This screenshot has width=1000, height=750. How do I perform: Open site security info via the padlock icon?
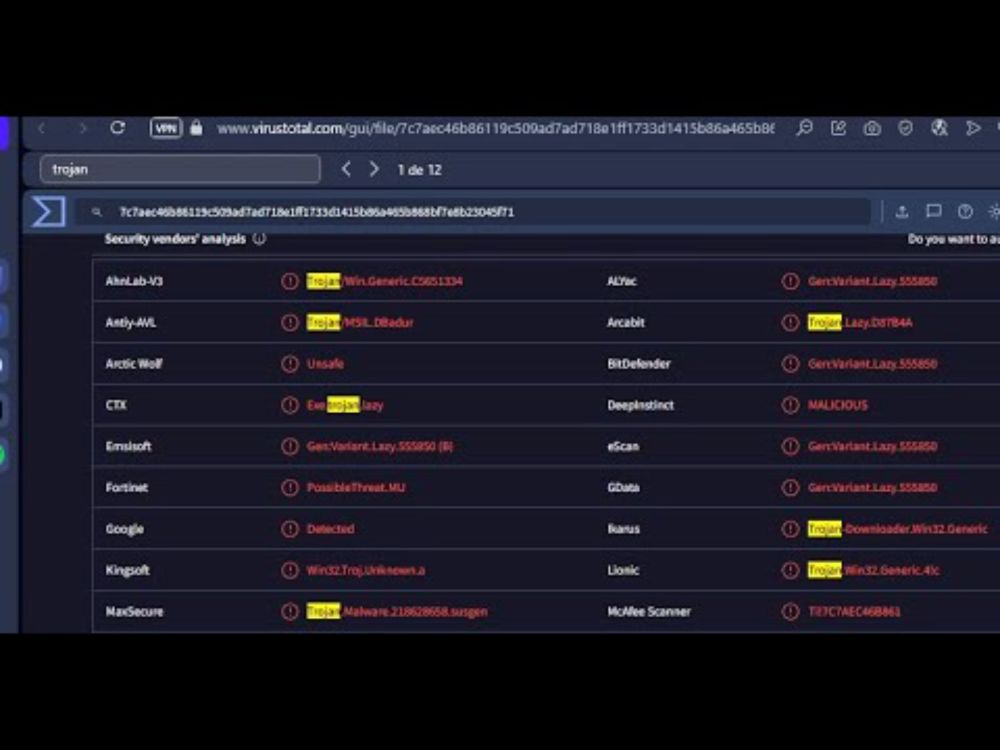pos(196,128)
